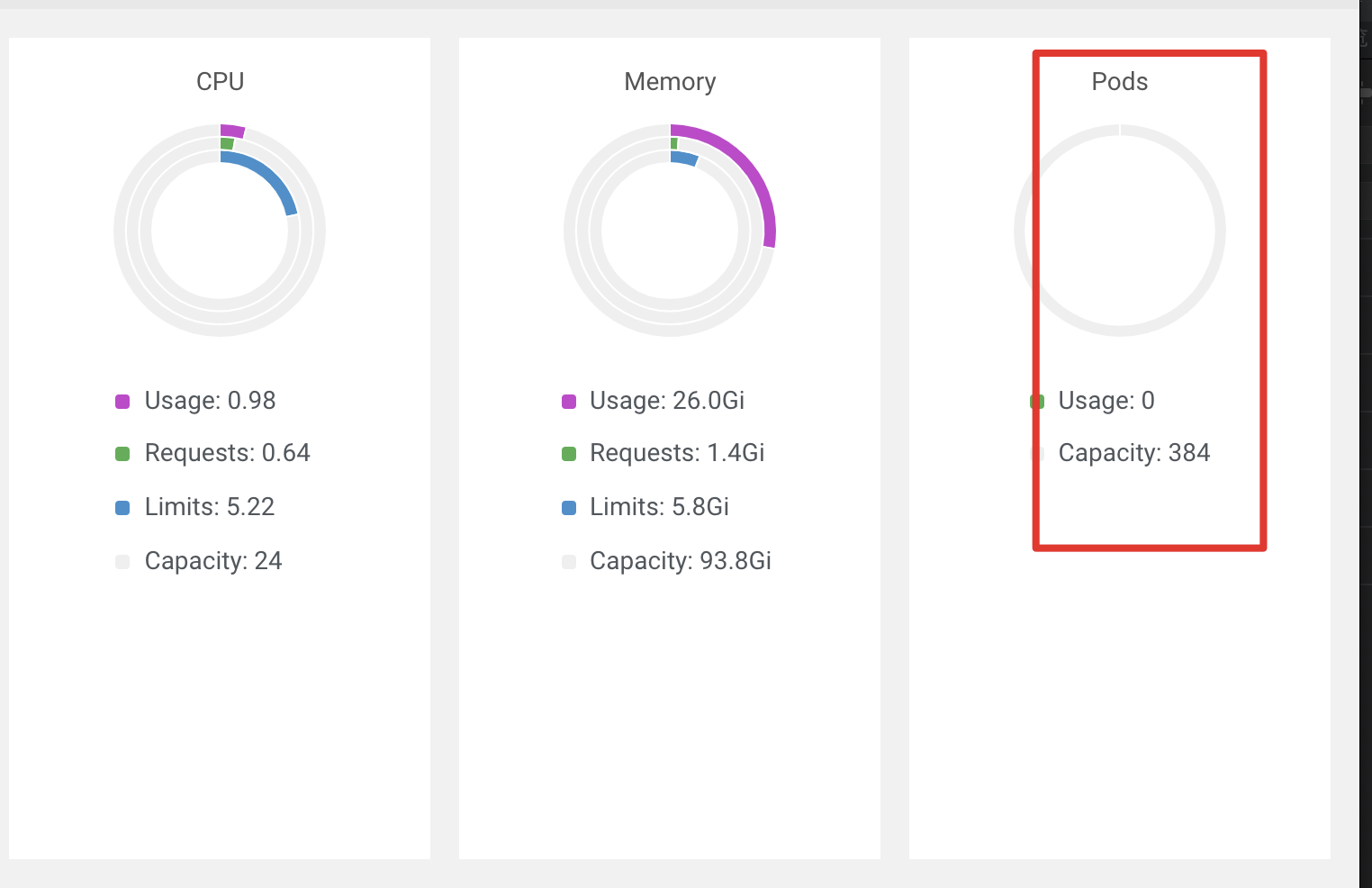This screenshot has height=888, width=1372.
Task: Click the Usage: 26.0Gi legend text
Action: [x=666, y=401]
